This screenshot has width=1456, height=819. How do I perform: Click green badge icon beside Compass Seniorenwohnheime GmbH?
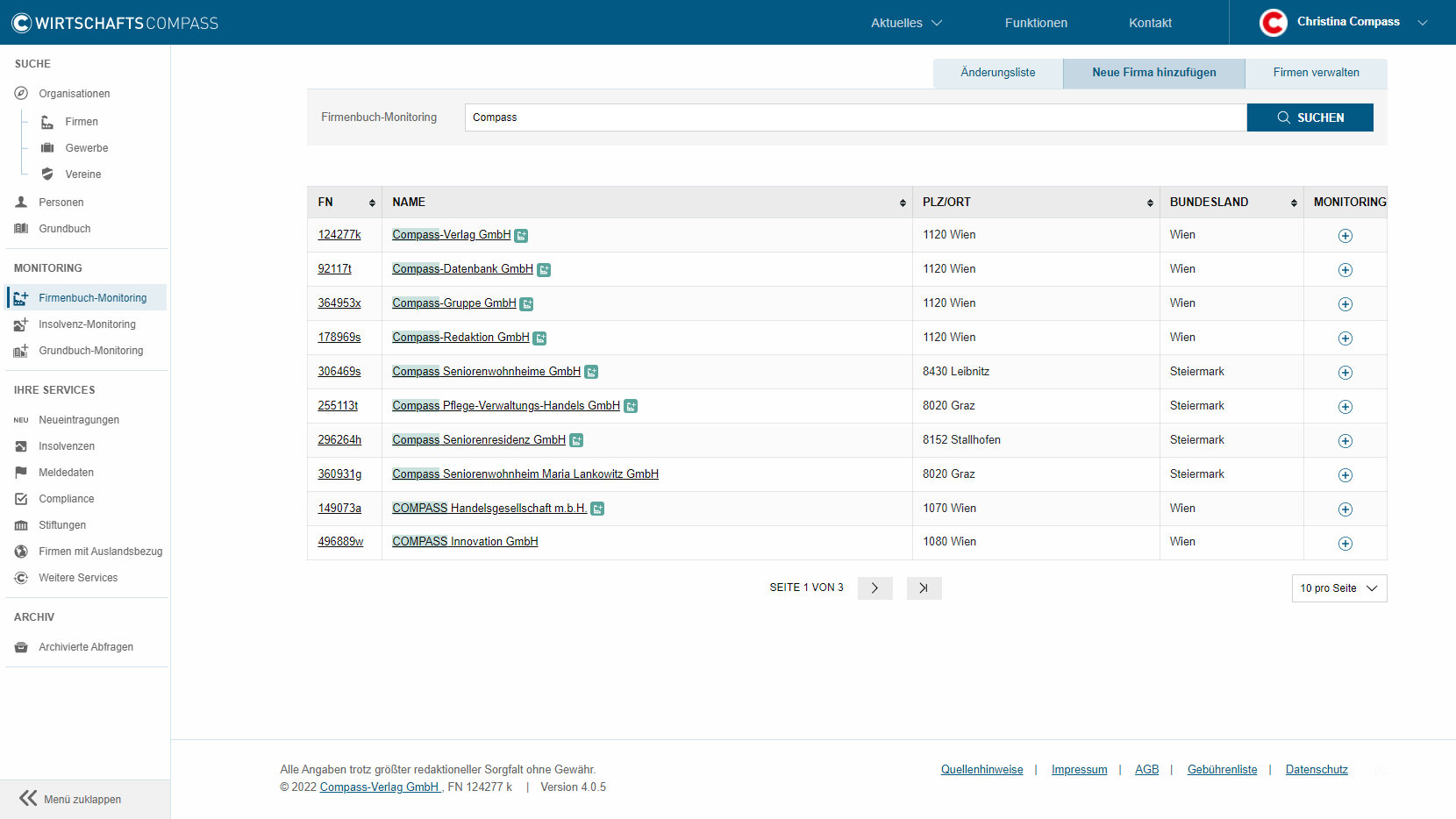[x=591, y=373]
